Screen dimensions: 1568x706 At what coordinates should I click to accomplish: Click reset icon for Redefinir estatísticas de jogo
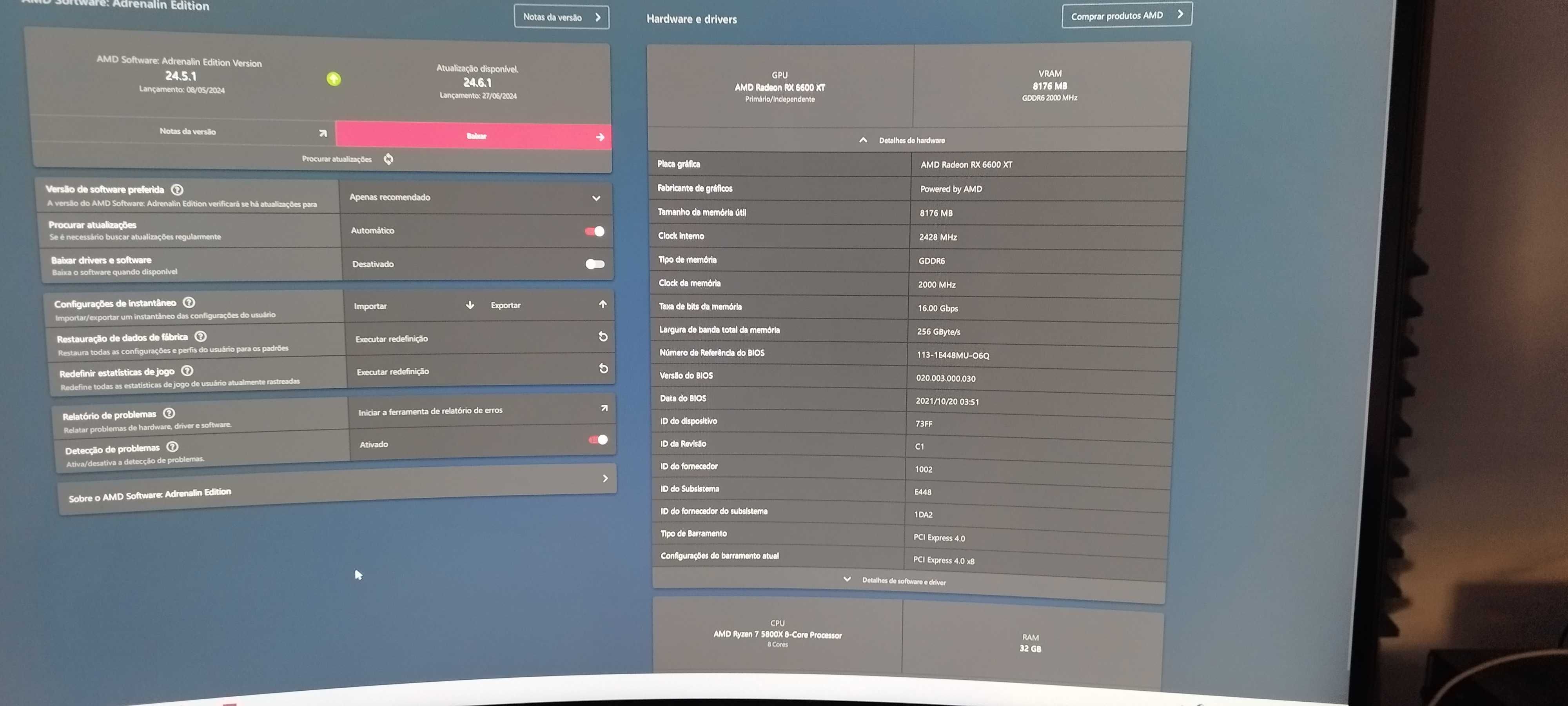pyautogui.click(x=604, y=369)
